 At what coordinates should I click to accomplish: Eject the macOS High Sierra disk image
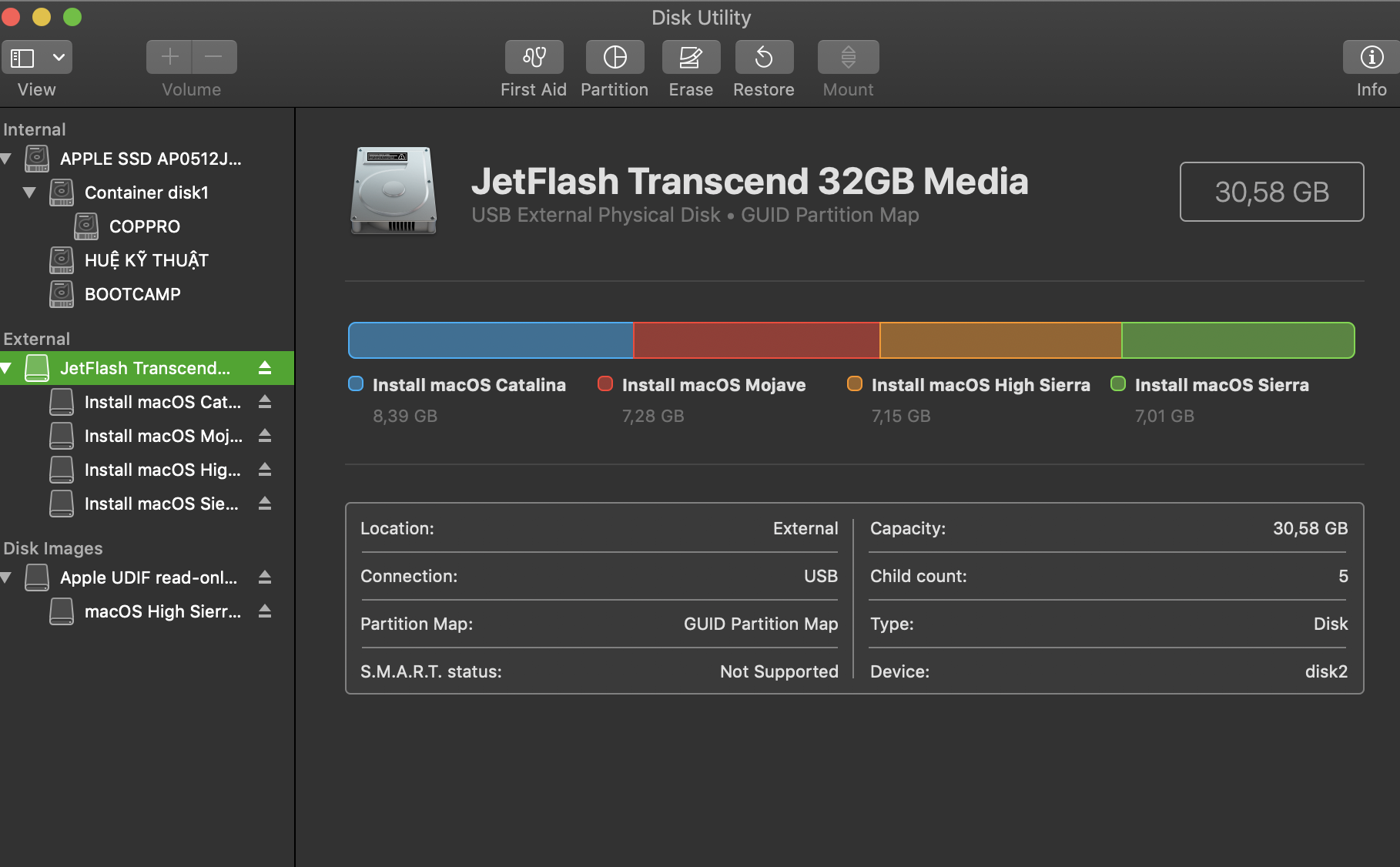tap(265, 611)
